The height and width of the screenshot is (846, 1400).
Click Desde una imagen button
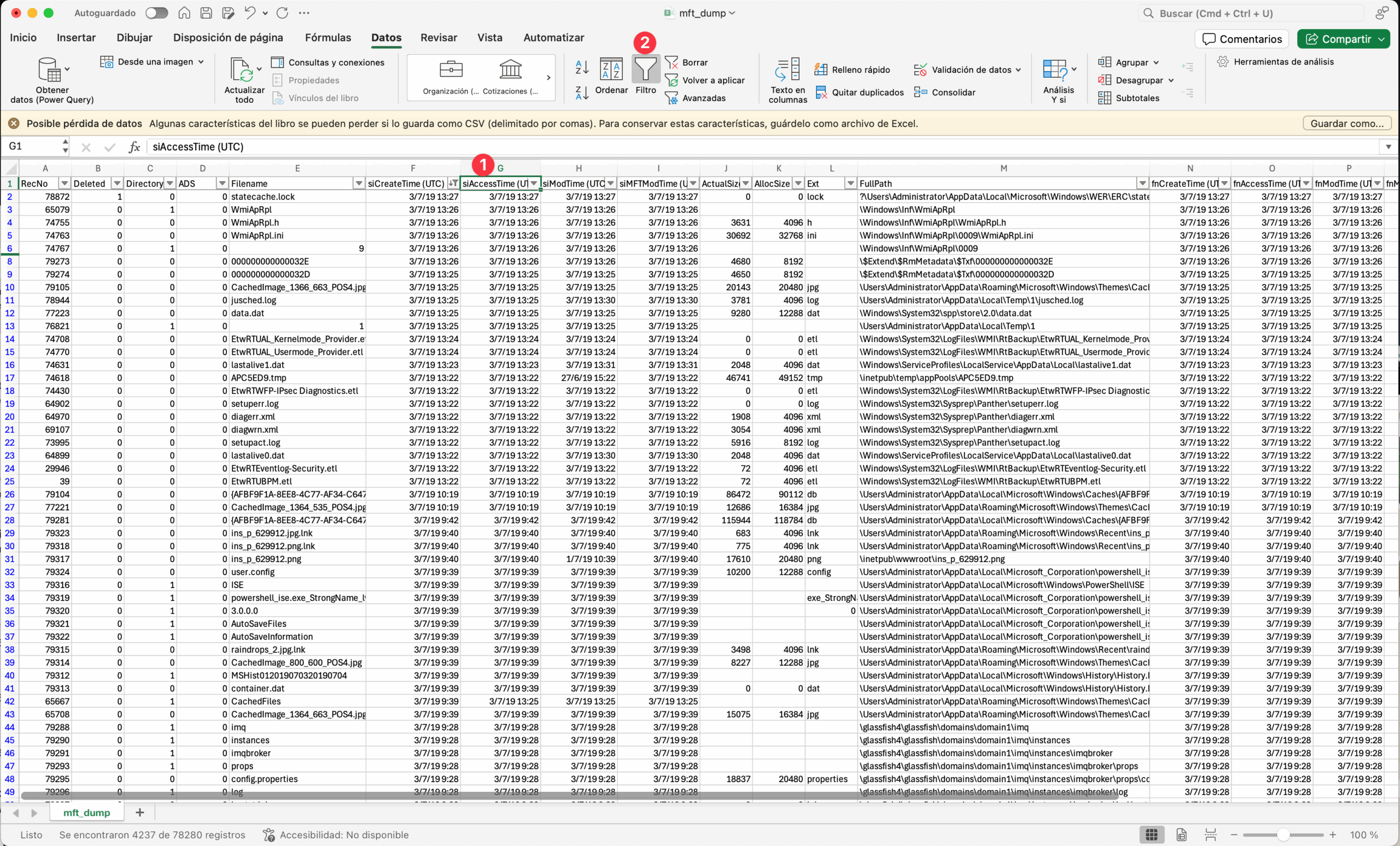(151, 61)
